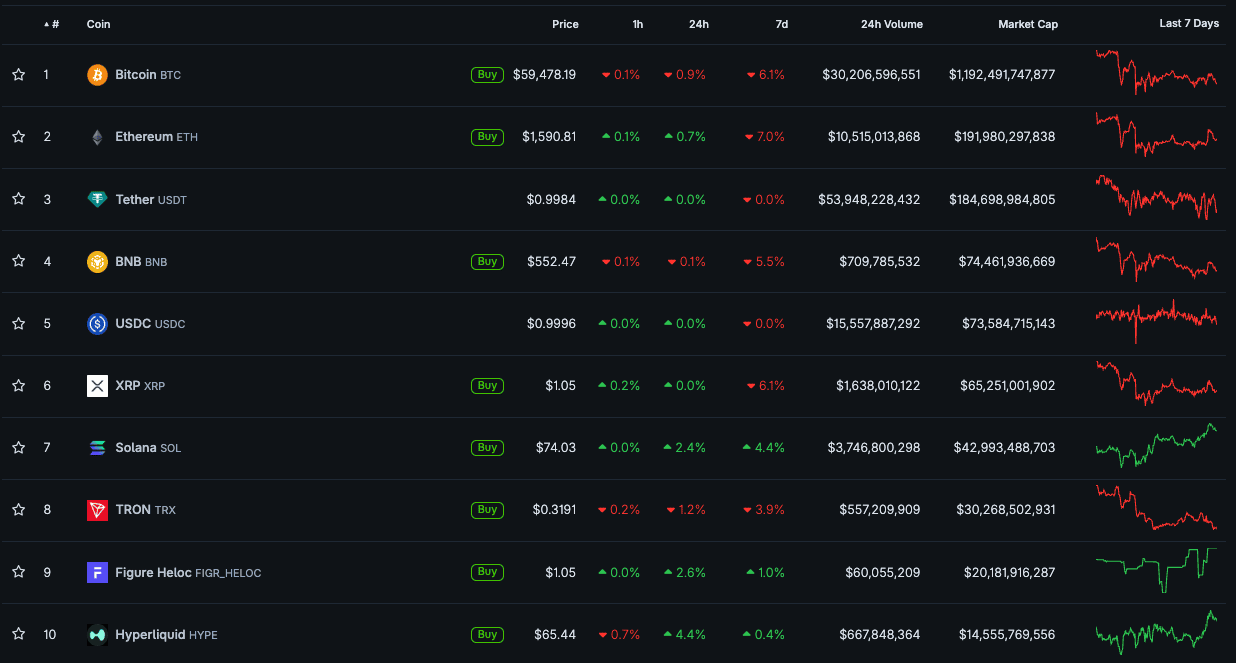Click the Solana logo icon

tap(97, 448)
